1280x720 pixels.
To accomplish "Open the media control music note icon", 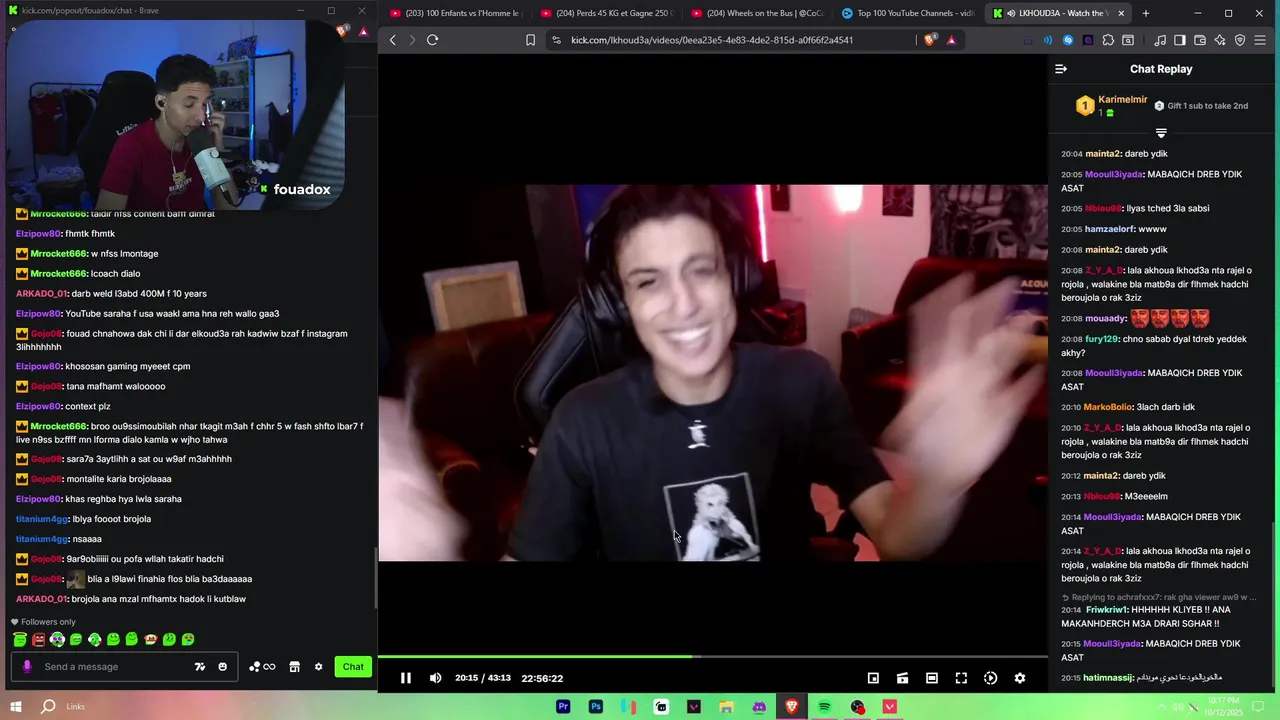I will [1160, 40].
